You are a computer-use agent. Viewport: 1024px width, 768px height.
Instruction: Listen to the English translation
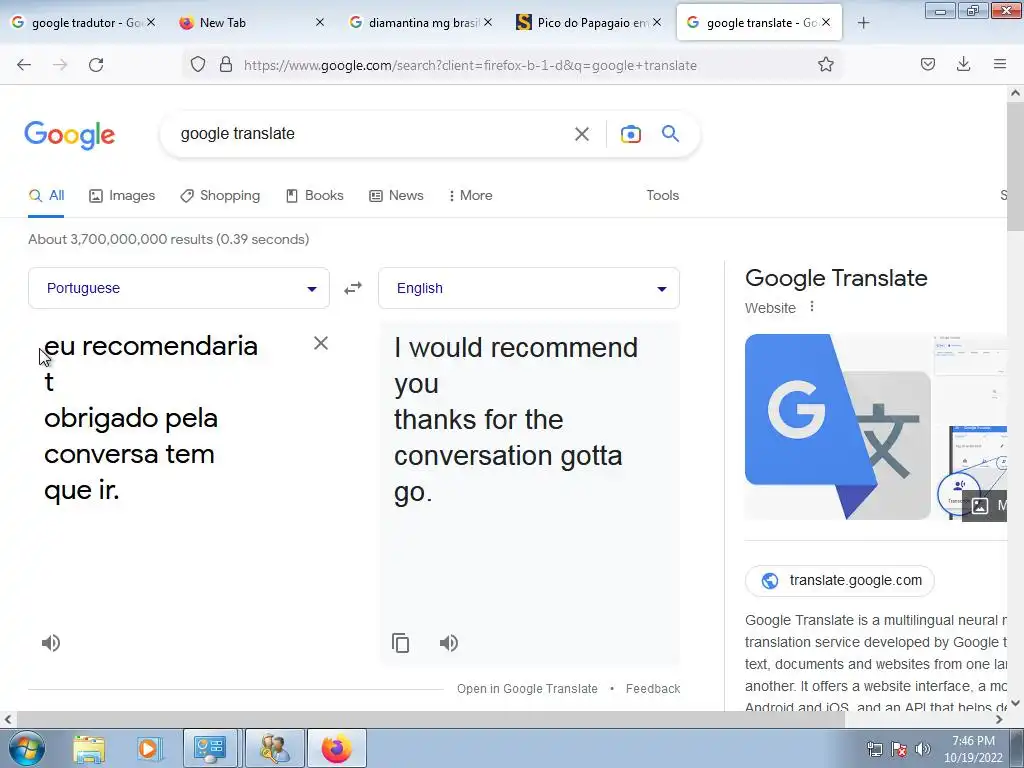point(449,643)
